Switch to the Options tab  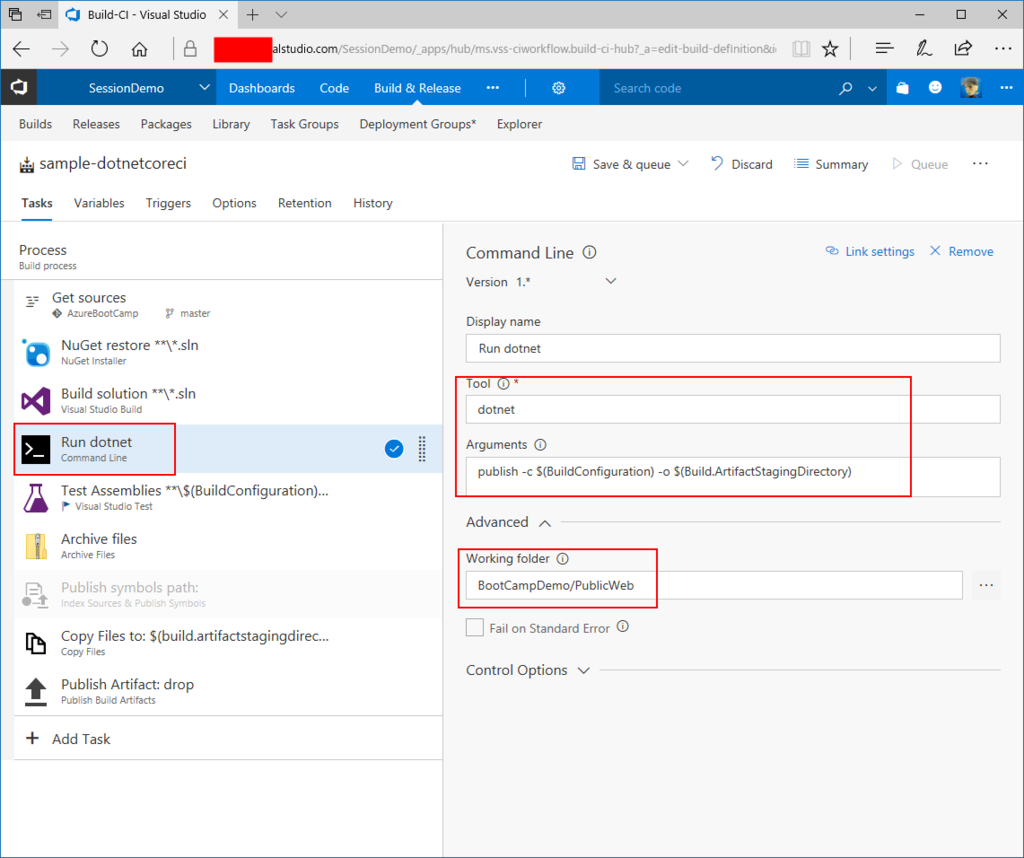(234, 203)
